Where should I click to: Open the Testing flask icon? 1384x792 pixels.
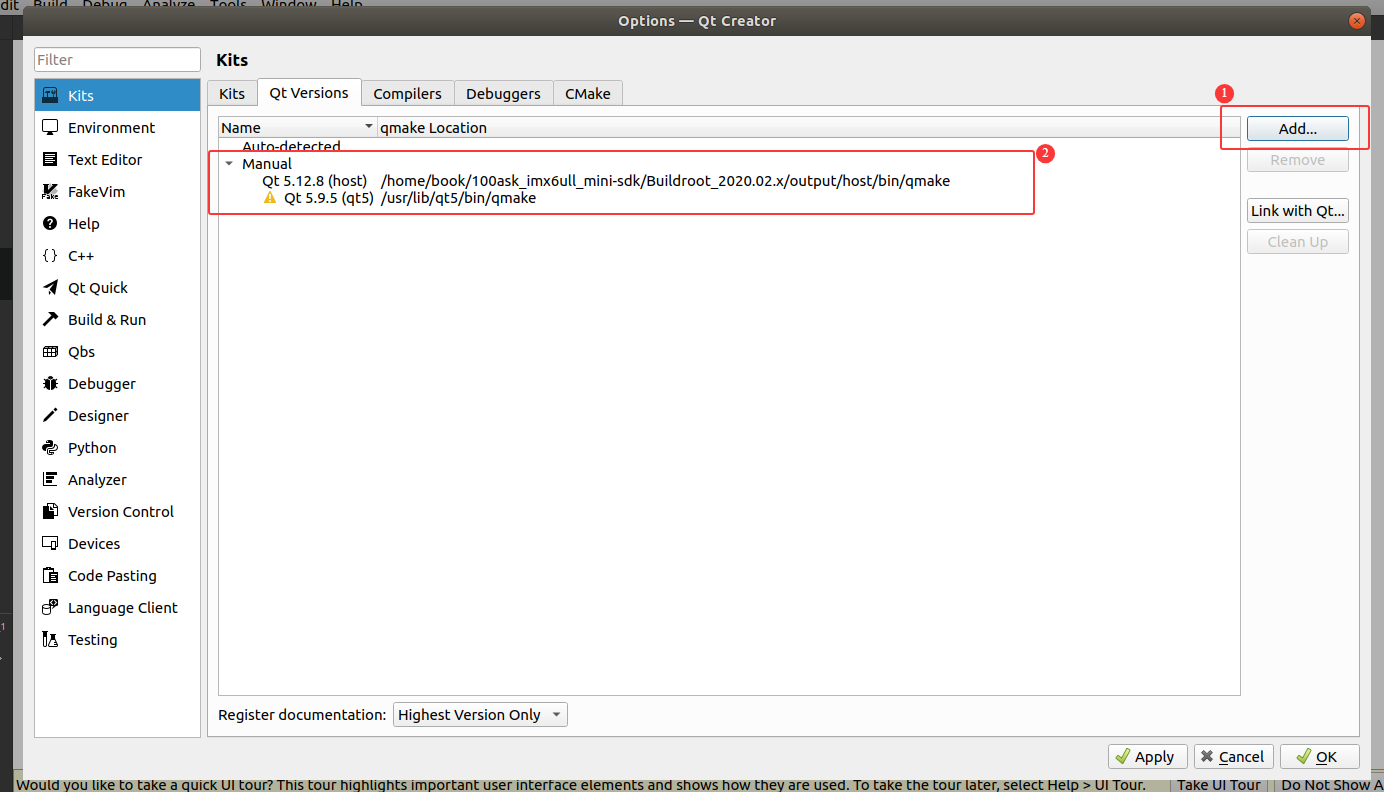[x=50, y=640]
